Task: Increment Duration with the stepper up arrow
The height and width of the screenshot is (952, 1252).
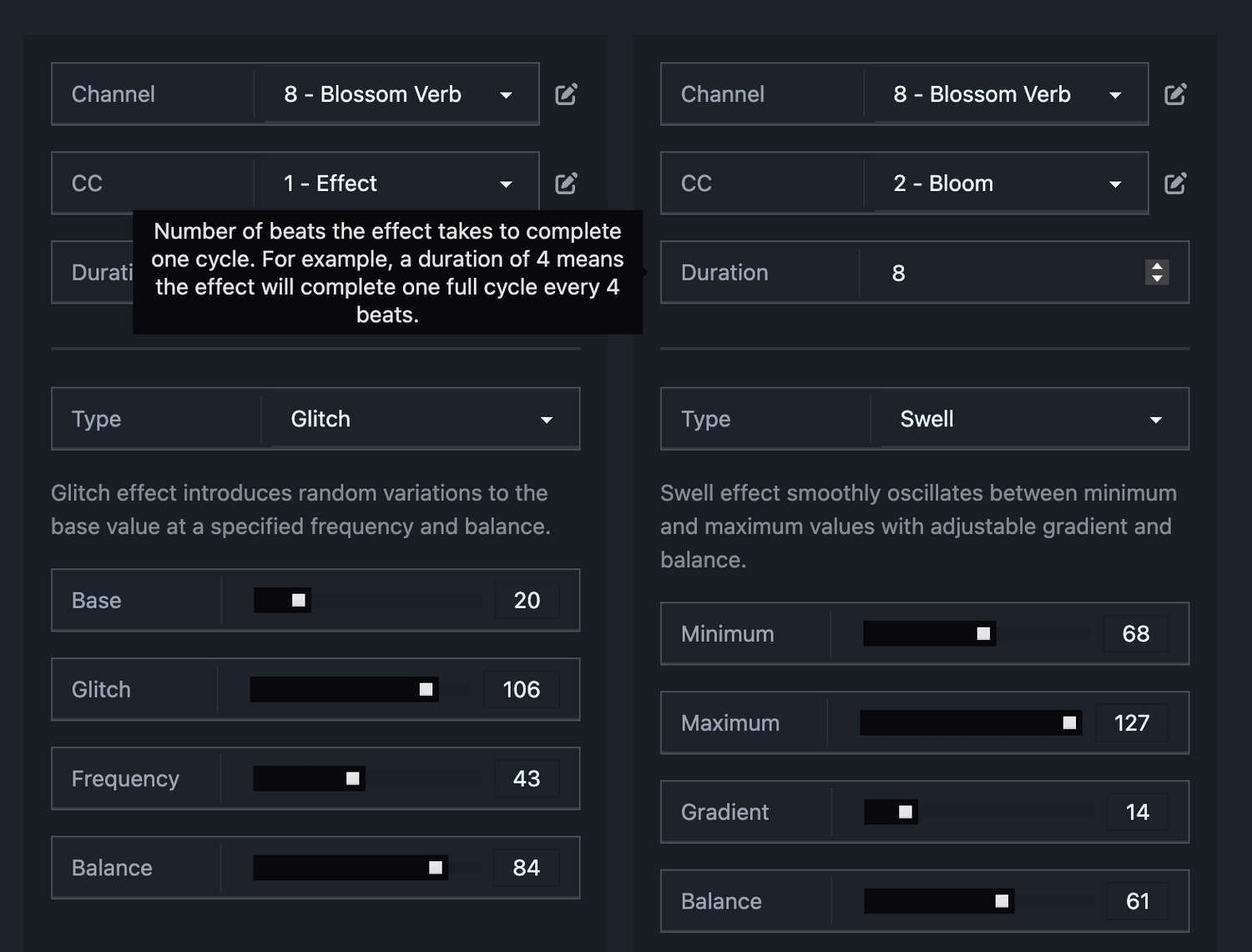Action: [1157, 266]
